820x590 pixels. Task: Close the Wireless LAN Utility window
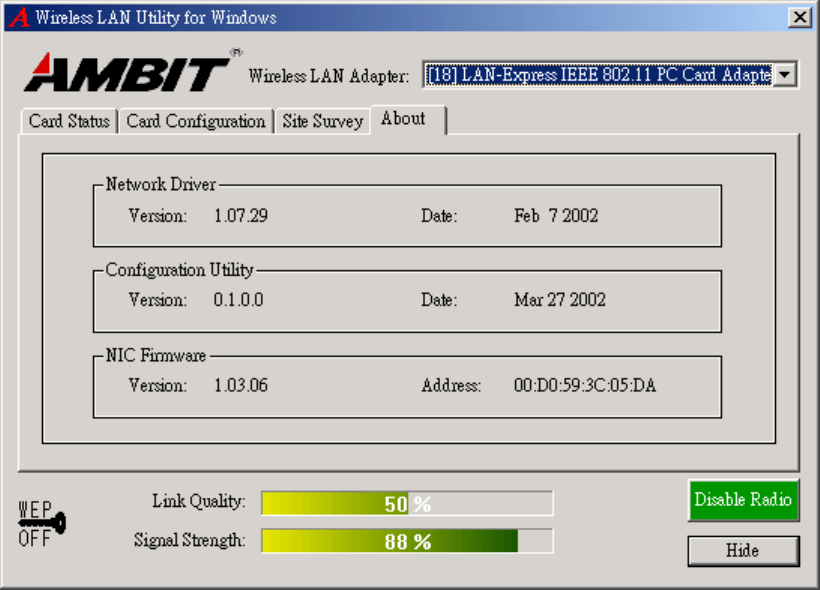click(x=800, y=17)
